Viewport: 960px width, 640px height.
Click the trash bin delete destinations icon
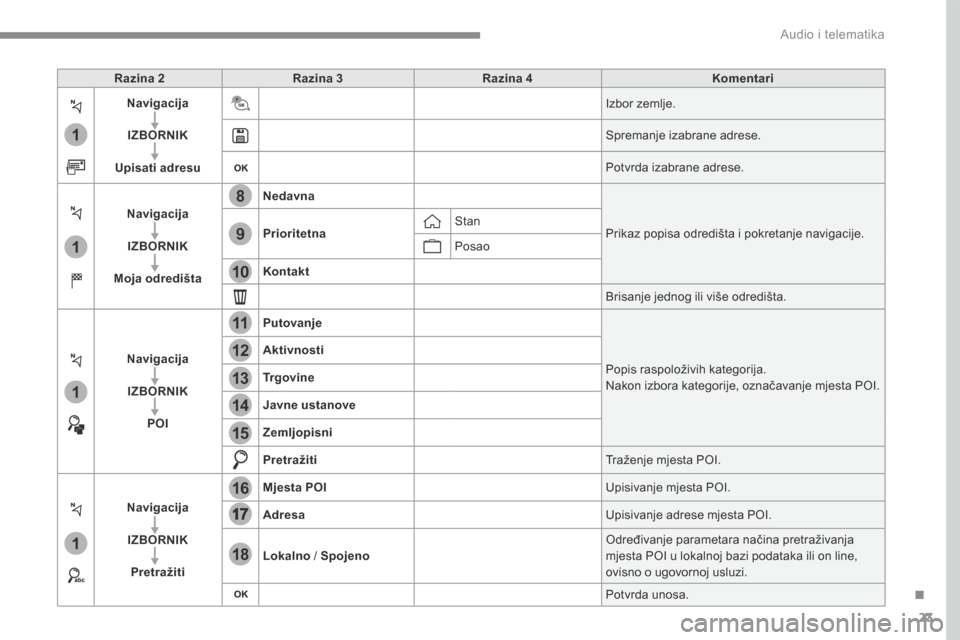click(240, 296)
